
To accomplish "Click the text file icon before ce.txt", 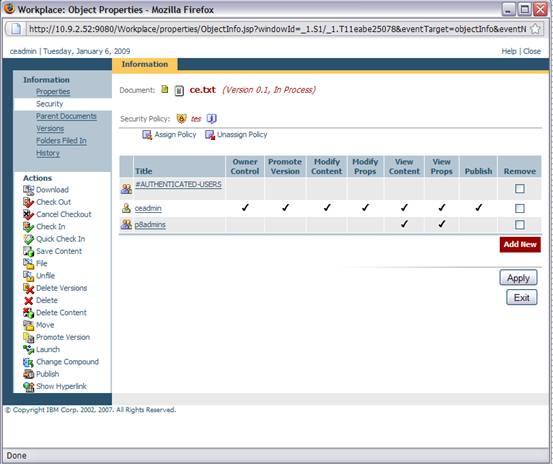I will pyautogui.click(x=179, y=91).
